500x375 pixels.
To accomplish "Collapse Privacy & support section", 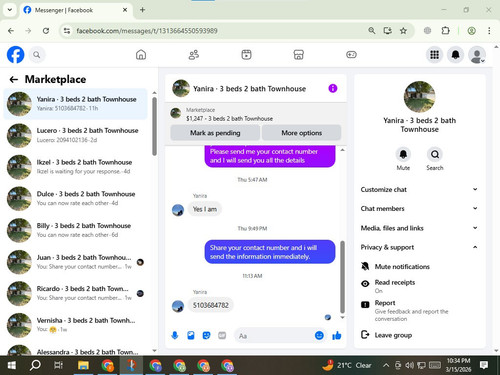I will coord(419,247).
